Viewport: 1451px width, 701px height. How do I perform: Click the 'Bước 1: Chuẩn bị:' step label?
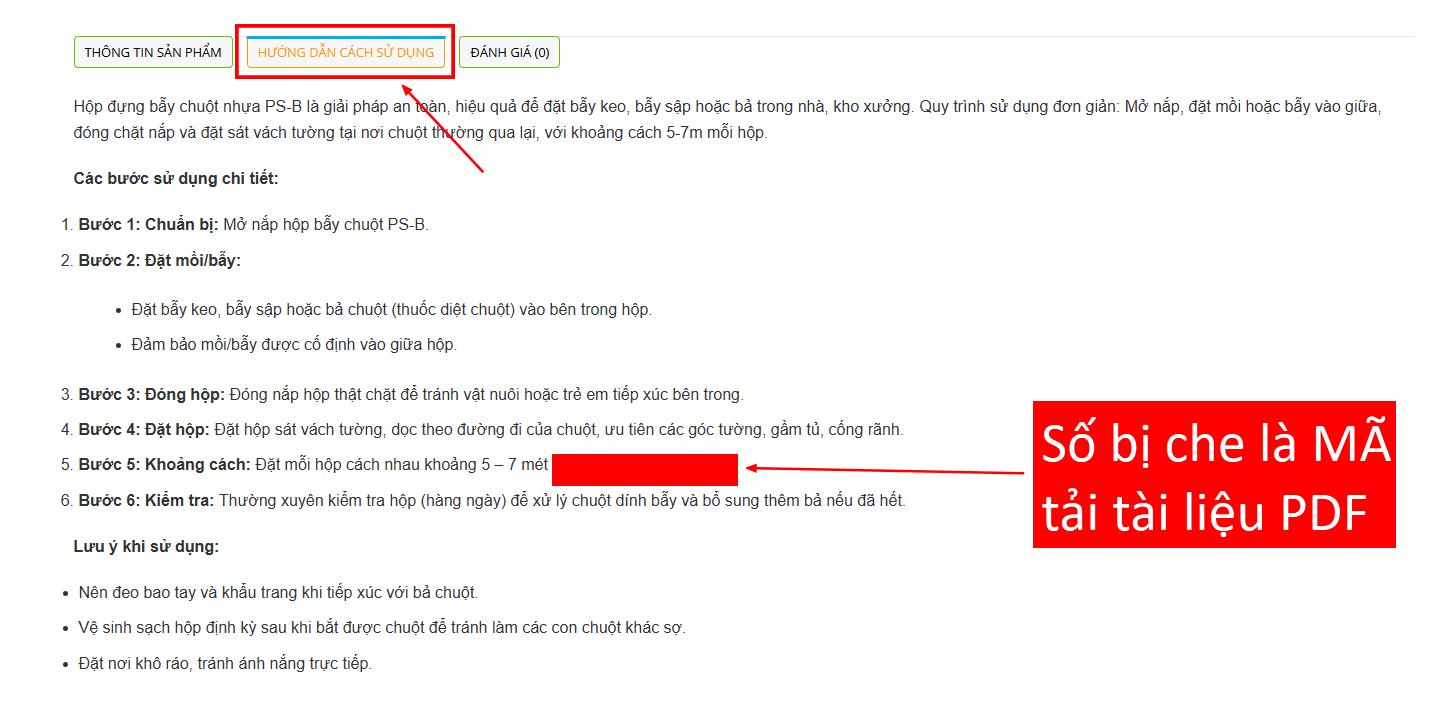149,224
